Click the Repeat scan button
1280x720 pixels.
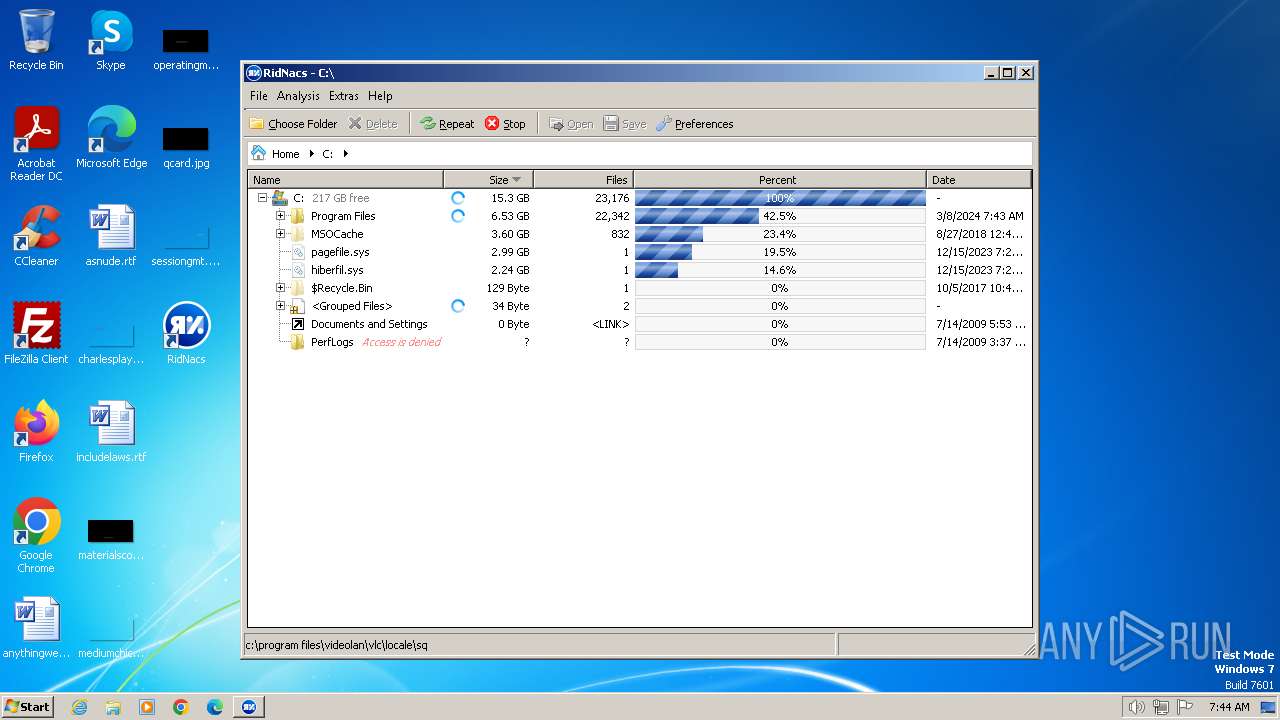coord(447,124)
